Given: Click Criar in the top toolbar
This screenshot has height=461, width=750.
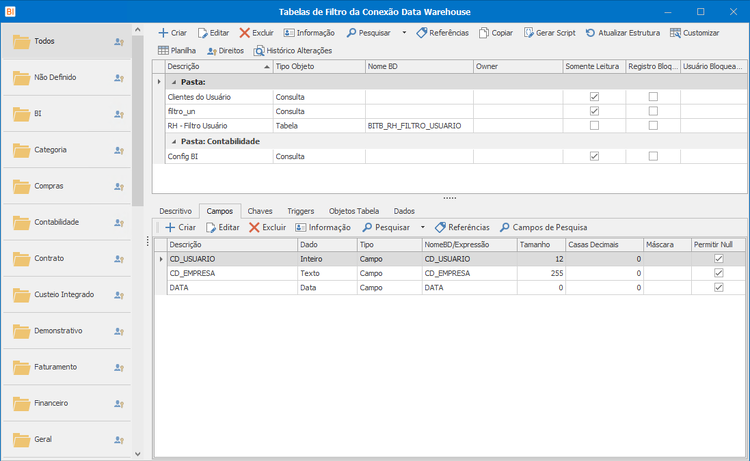Looking at the screenshot, I should 172,33.
